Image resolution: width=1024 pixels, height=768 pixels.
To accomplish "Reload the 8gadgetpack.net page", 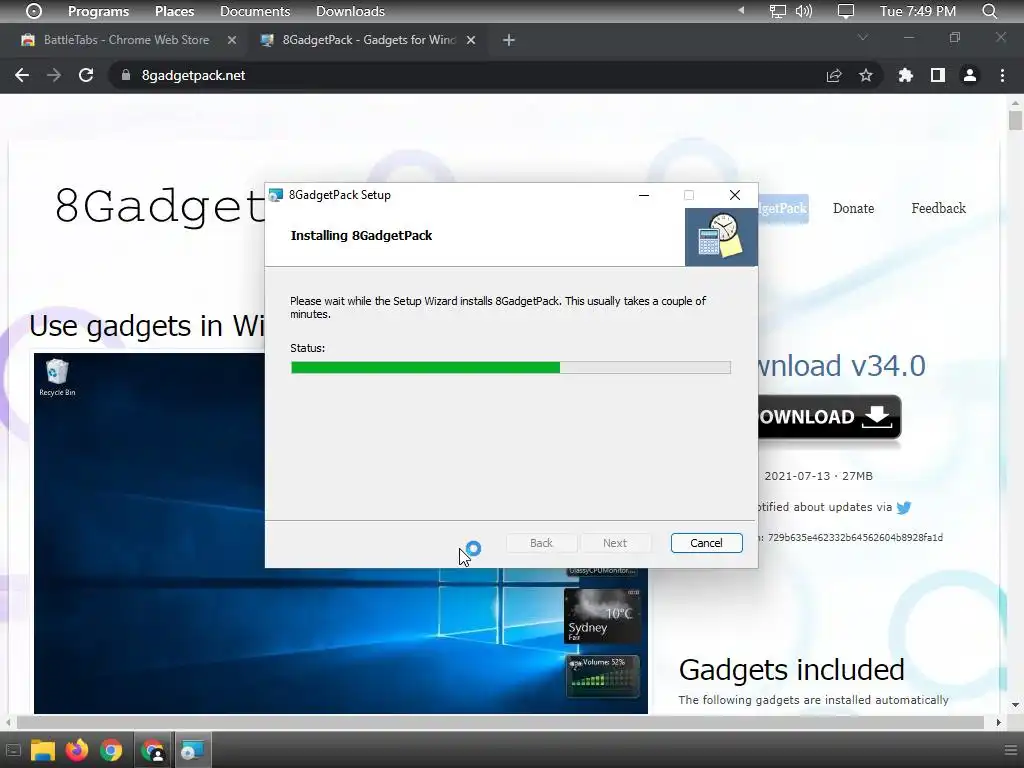I will tap(86, 75).
